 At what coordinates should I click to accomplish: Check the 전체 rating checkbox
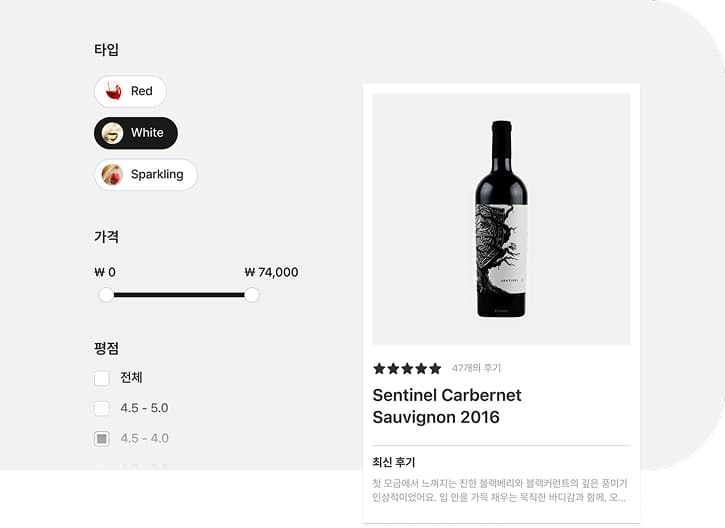(x=102, y=378)
